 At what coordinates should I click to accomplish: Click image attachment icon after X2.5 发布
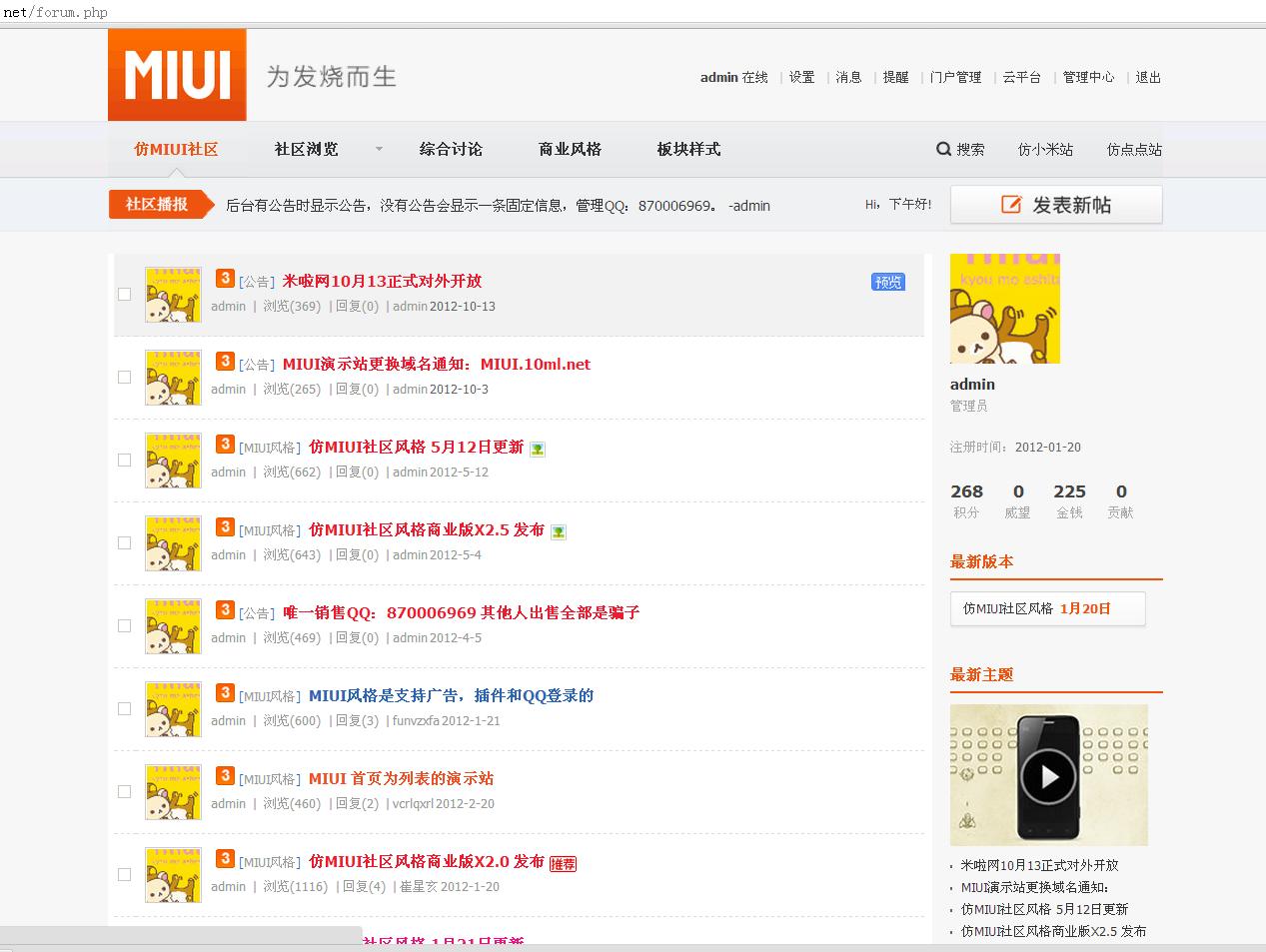[559, 531]
